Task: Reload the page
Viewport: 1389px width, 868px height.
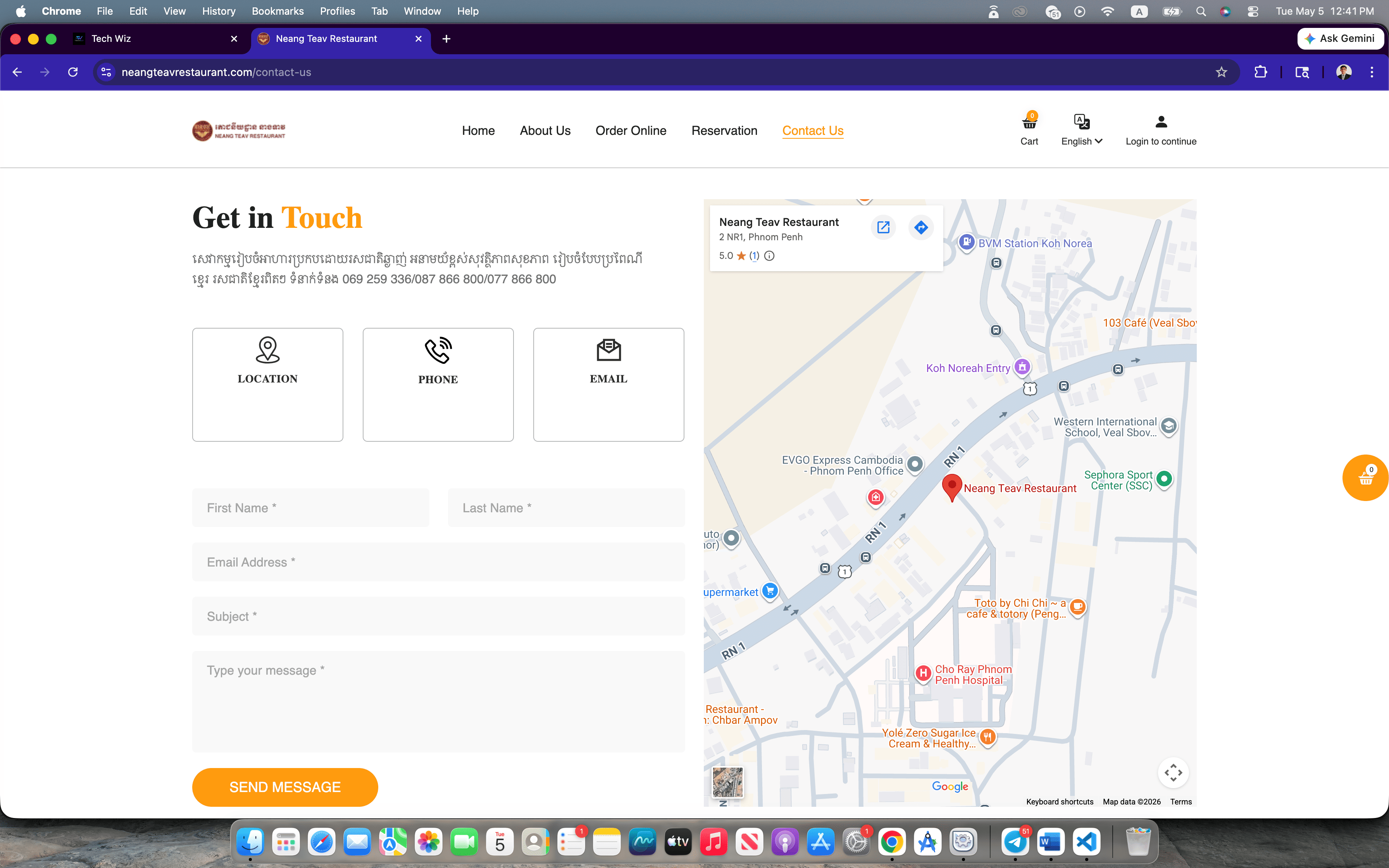Action: point(73,72)
